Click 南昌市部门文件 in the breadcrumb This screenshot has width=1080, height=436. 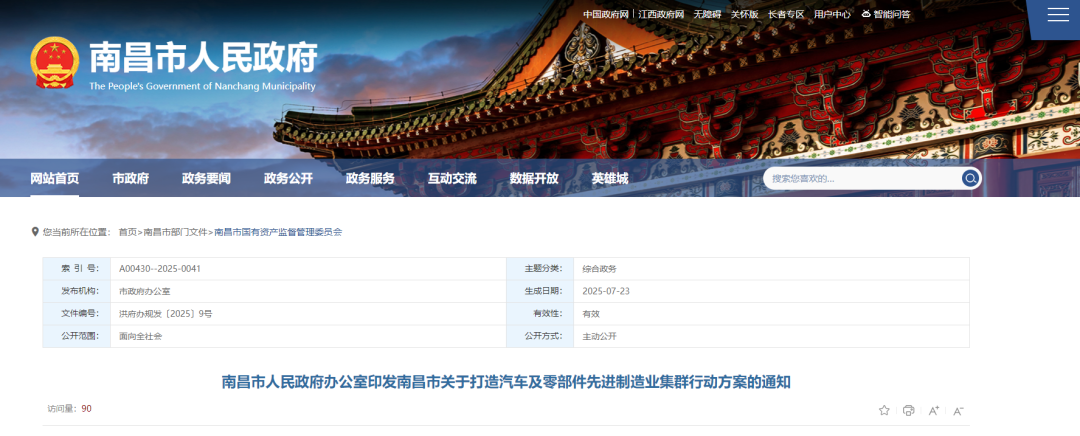(x=176, y=231)
